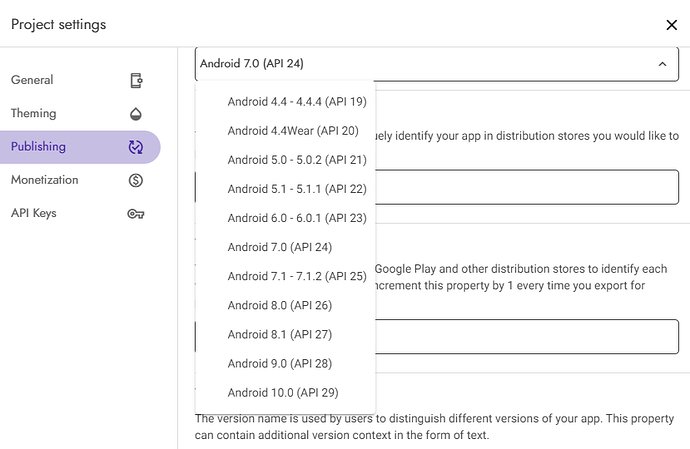Choose Android 7.1 - 7.1.2 (API 25)
This screenshot has height=449, width=690.
click(285, 276)
